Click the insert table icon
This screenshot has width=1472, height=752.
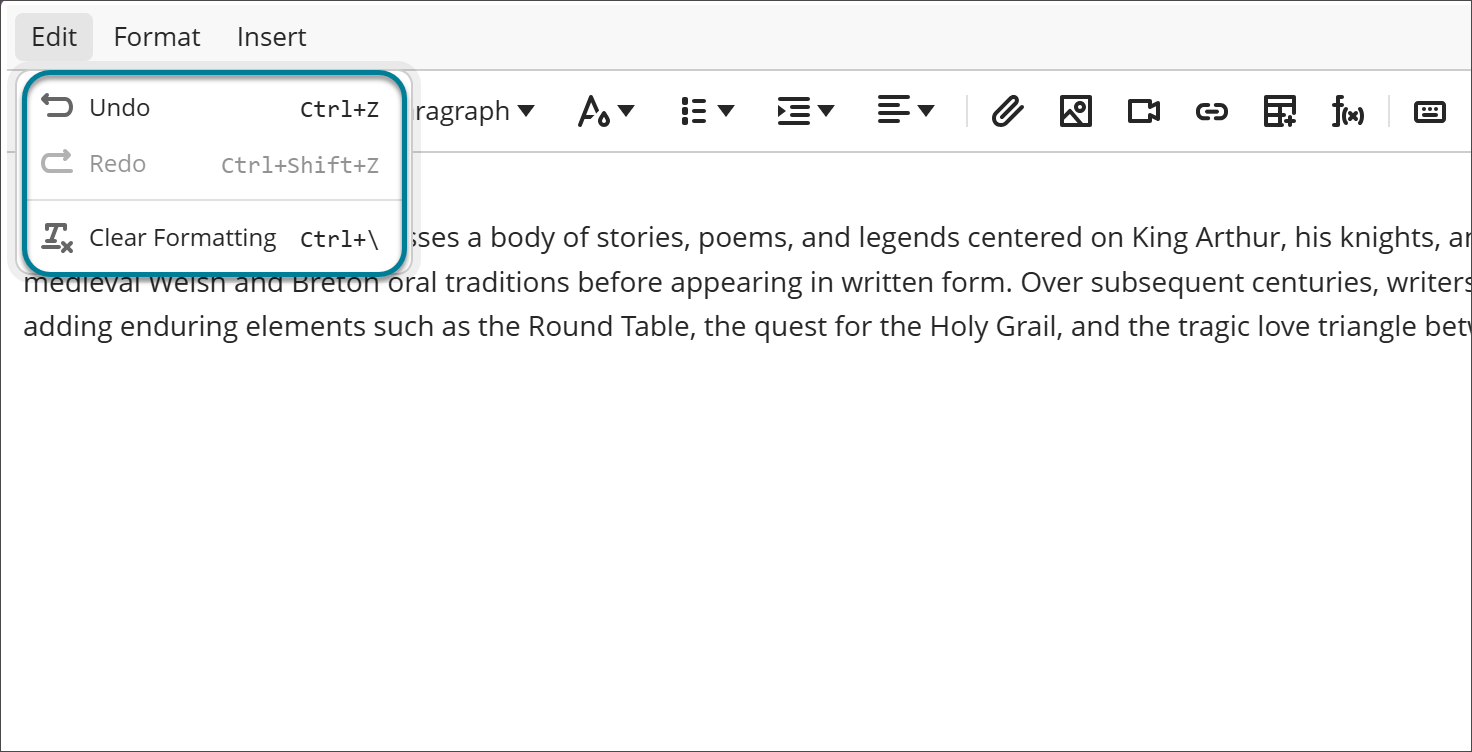[1280, 111]
